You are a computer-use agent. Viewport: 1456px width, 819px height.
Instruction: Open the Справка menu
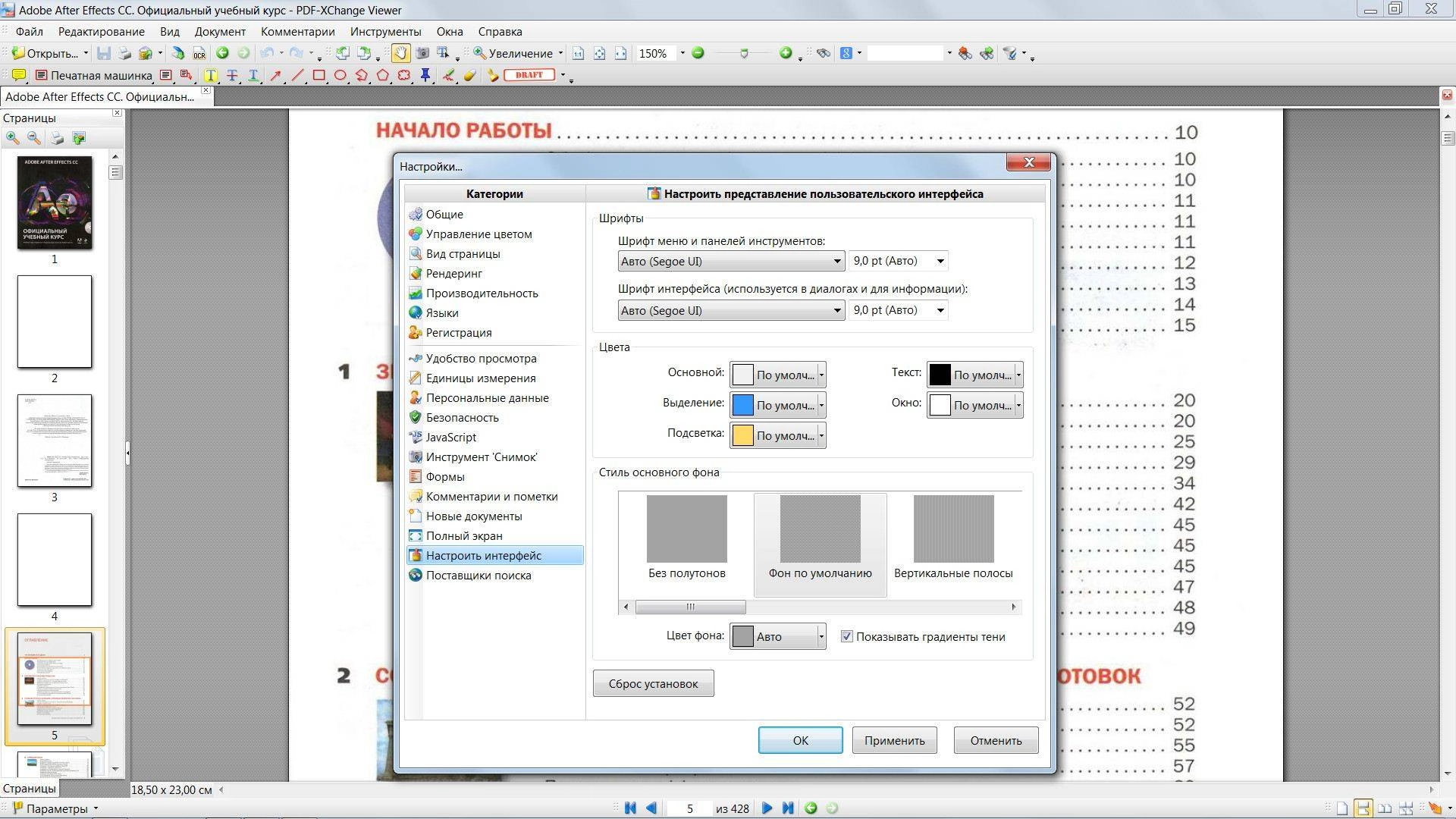point(500,32)
